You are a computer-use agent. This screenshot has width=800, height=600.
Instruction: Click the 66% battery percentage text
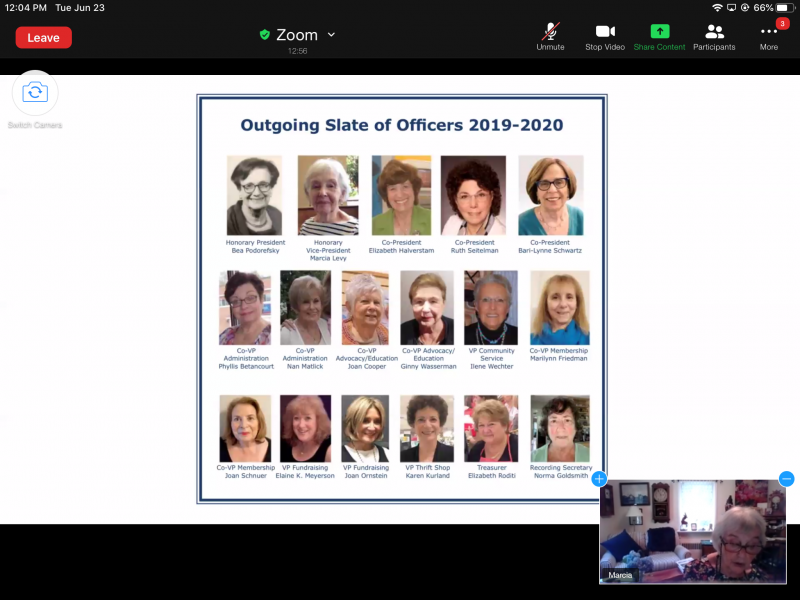763,8
